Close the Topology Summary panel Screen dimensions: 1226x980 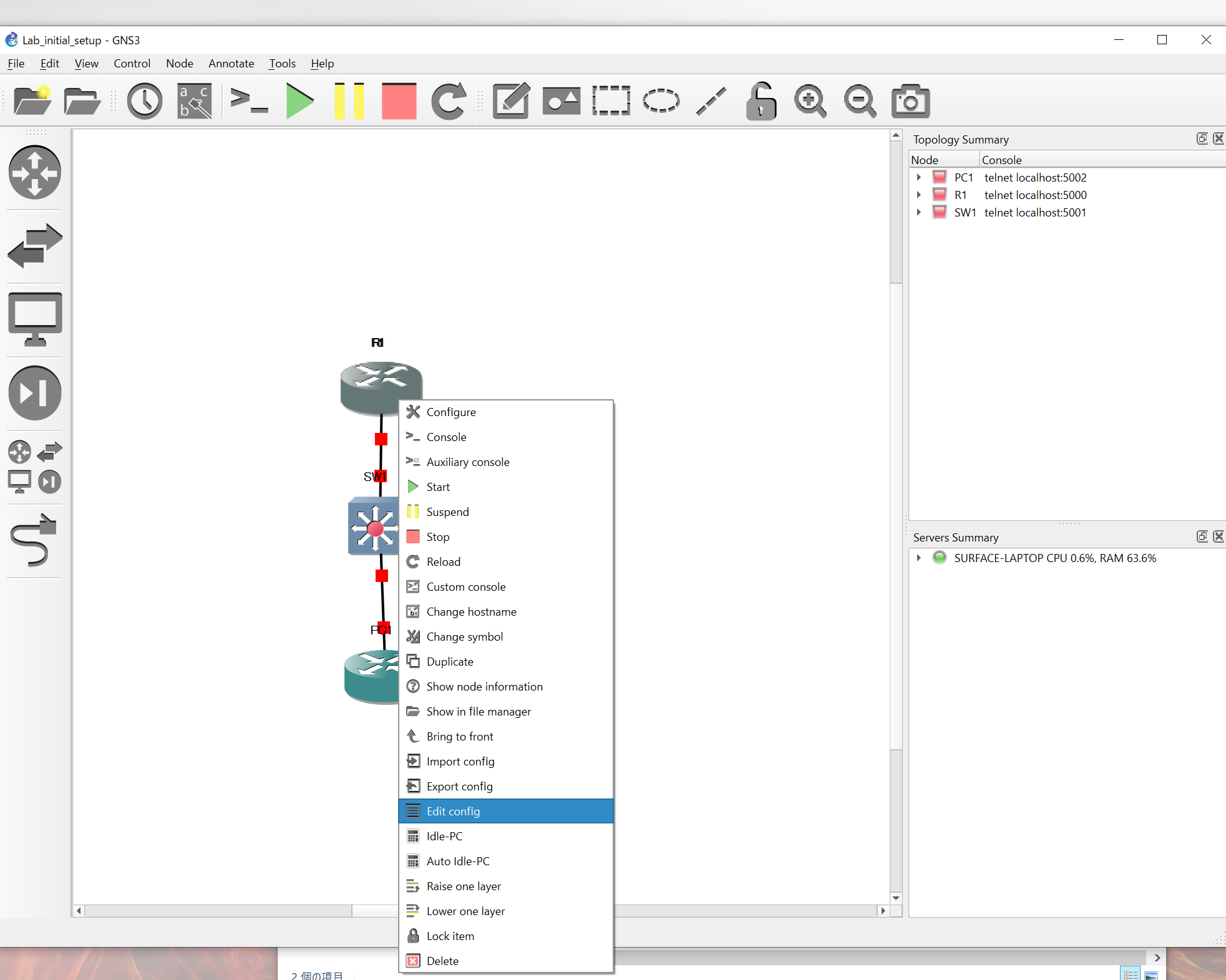tap(1218, 138)
